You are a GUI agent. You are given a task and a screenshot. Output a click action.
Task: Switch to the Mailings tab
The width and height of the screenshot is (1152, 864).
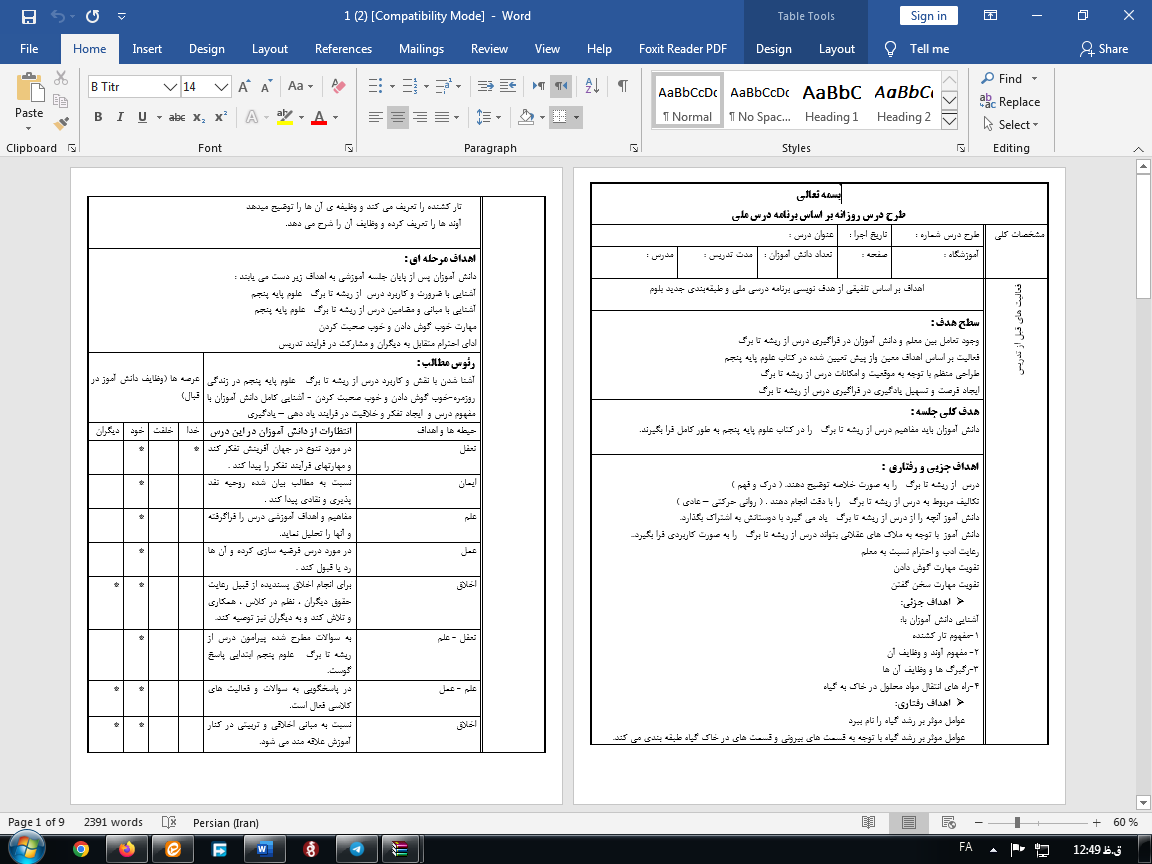(421, 48)
